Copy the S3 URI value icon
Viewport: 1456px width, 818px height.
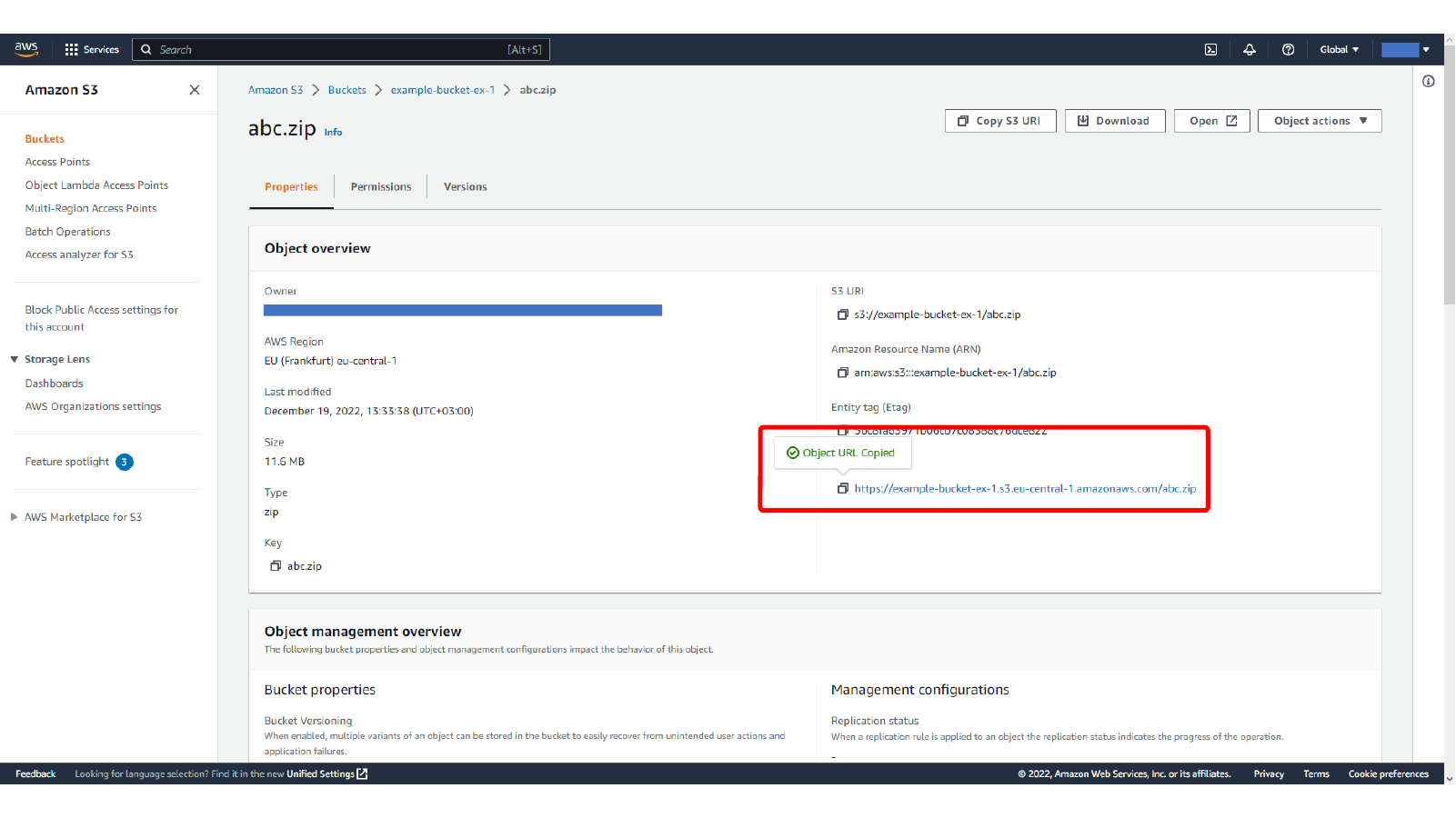843,314
